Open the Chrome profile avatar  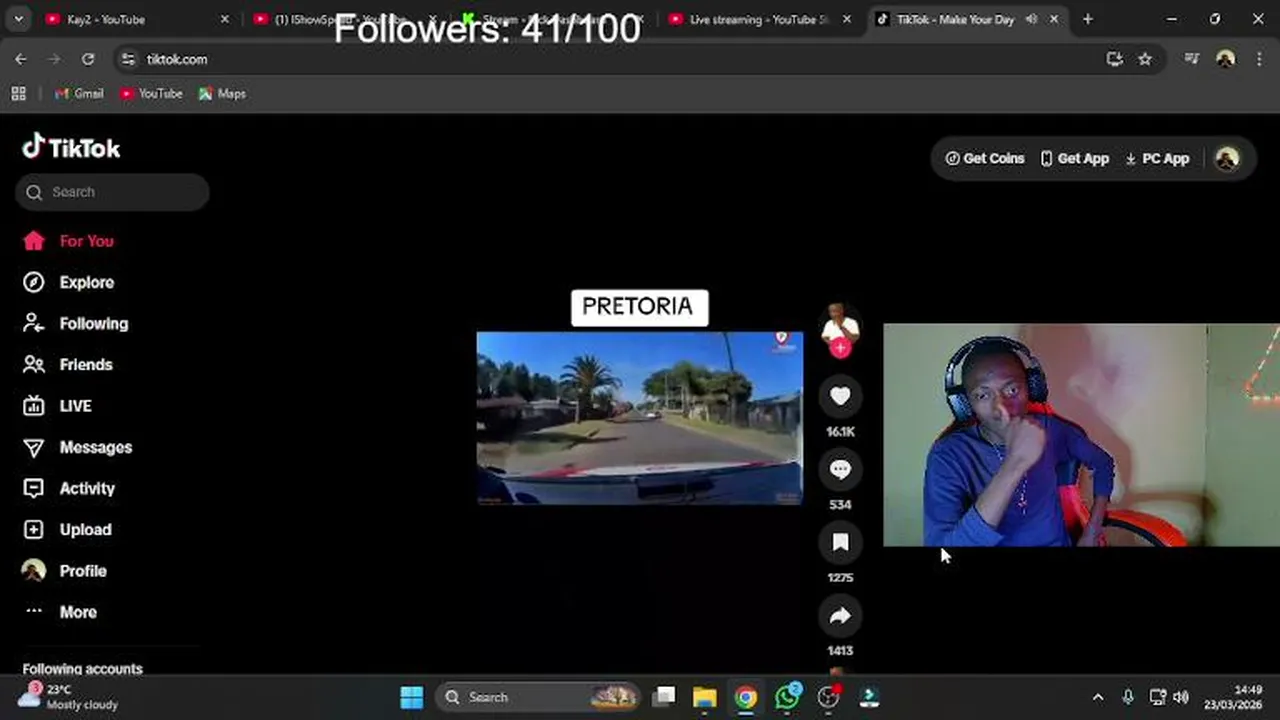(1225, 59)
